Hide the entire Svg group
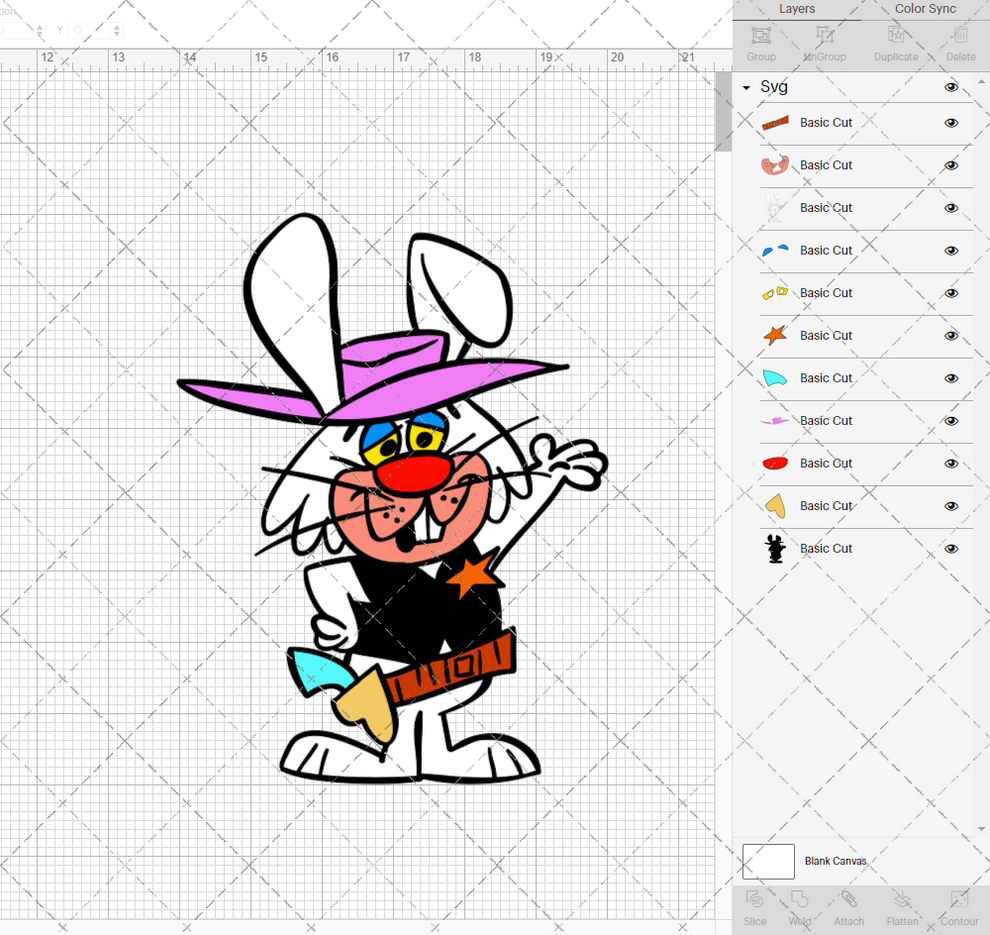Viewport: 990px width, 935px height. coord(951,87)
